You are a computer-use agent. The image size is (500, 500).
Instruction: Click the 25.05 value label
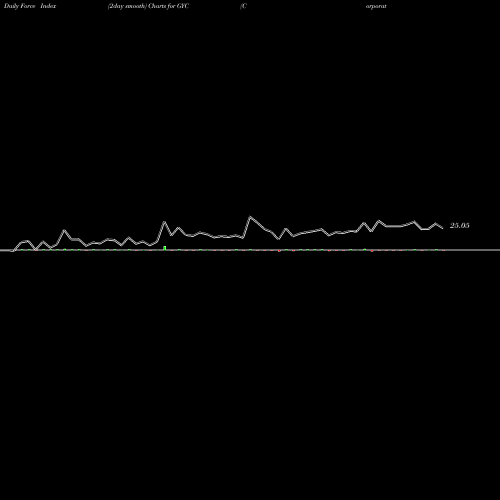click(459, 226)
